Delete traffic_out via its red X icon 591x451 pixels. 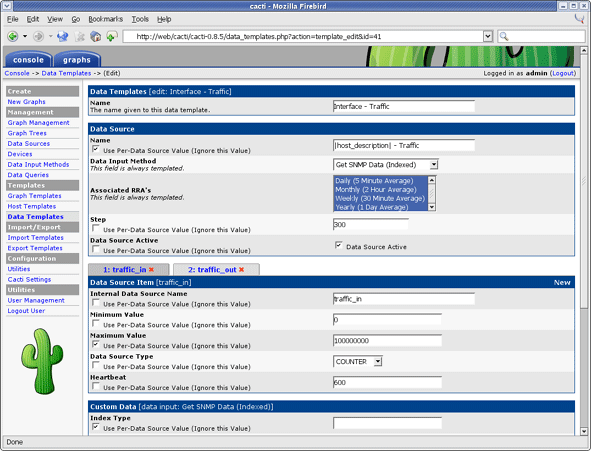[x=242, y=269]
